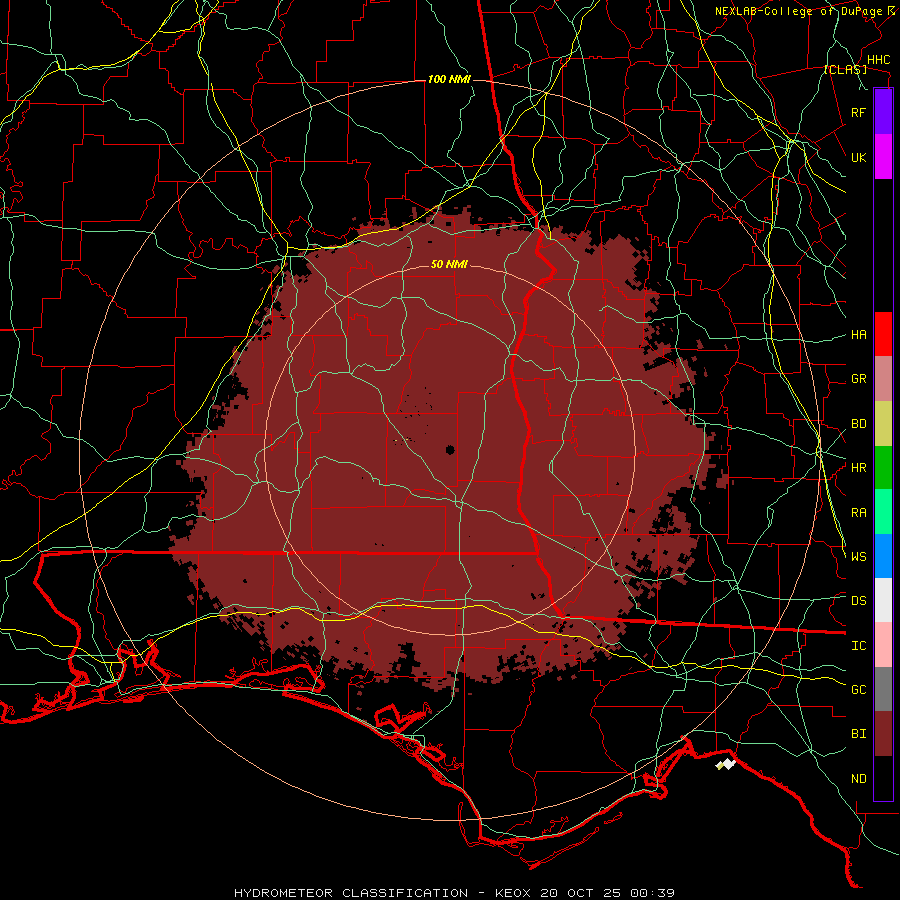Click the HHC product label

point(878,60)
